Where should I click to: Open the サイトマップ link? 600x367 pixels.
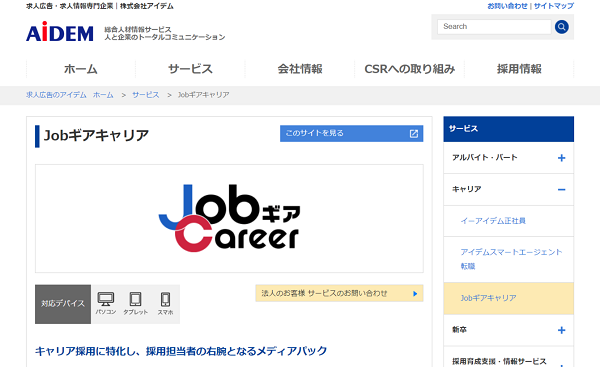554,6
